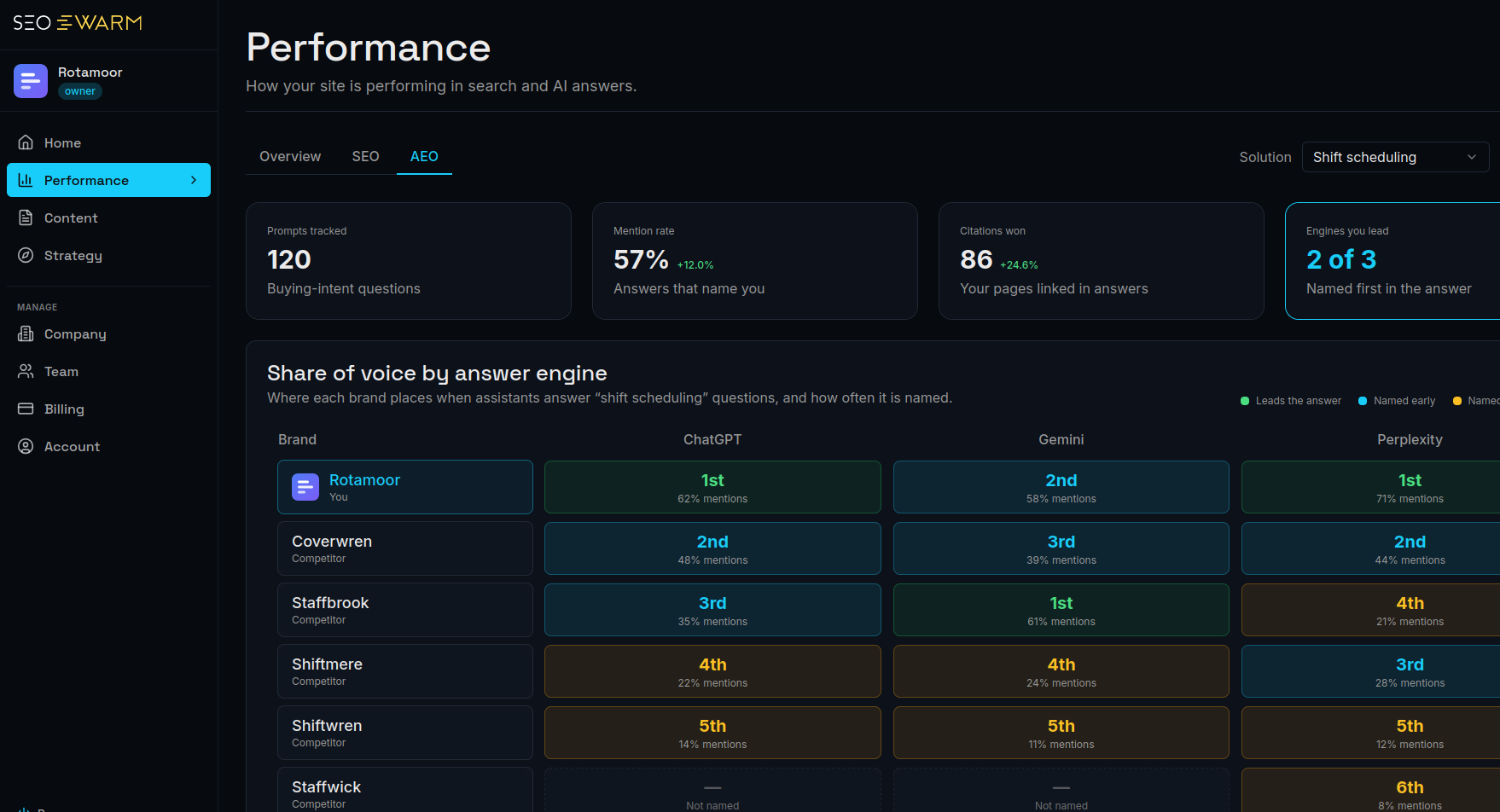
Task: Click the blue Named early legend dot
Action: (1363, 401)
